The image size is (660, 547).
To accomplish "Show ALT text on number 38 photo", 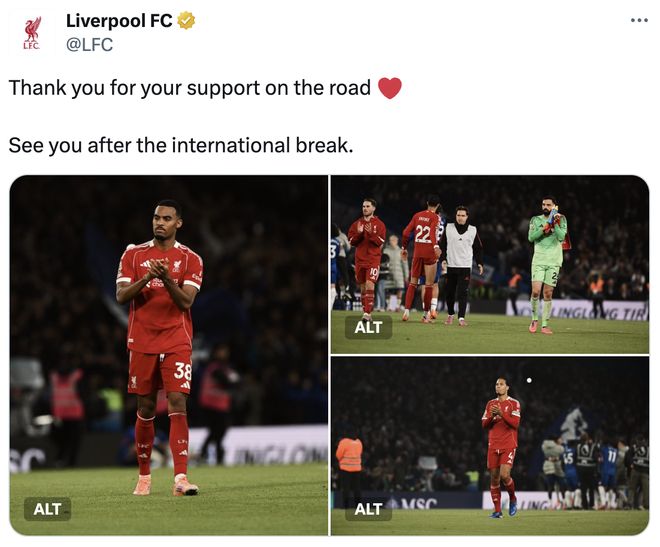I will click(48, 509).
